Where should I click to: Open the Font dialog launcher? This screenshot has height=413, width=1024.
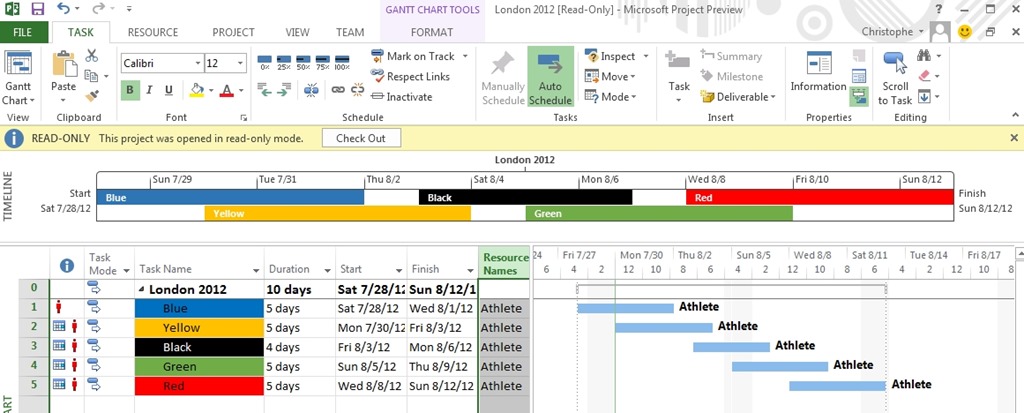243,118
